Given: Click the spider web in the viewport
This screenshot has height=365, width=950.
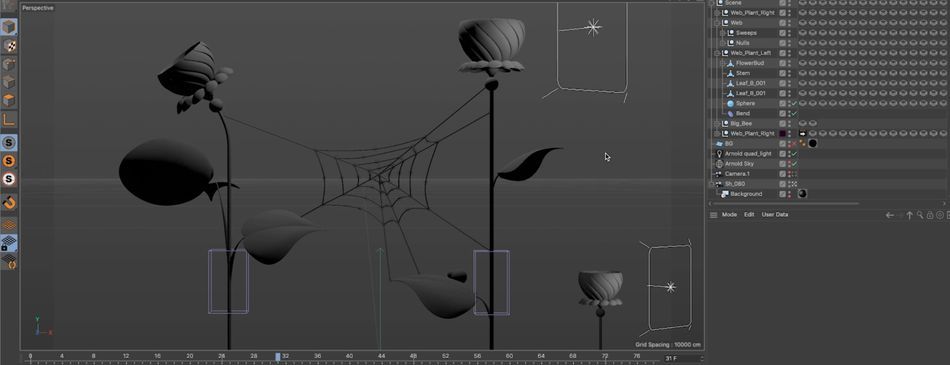Looking at the screenshot, I should tap(379, 177).
